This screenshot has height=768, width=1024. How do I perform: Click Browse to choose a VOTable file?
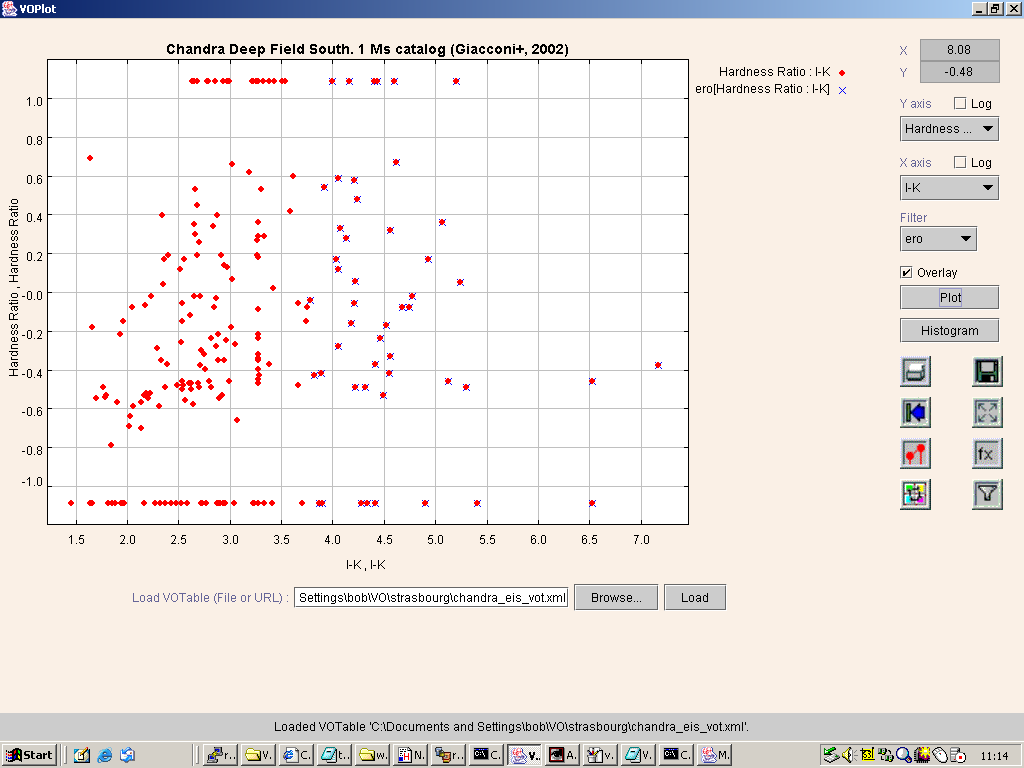(615, 598)
